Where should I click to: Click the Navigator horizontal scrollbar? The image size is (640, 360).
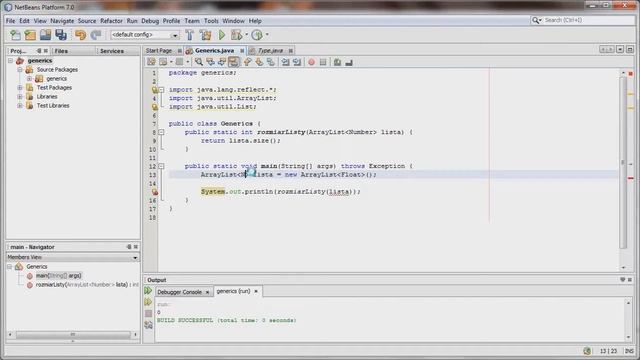coord(73,334)
